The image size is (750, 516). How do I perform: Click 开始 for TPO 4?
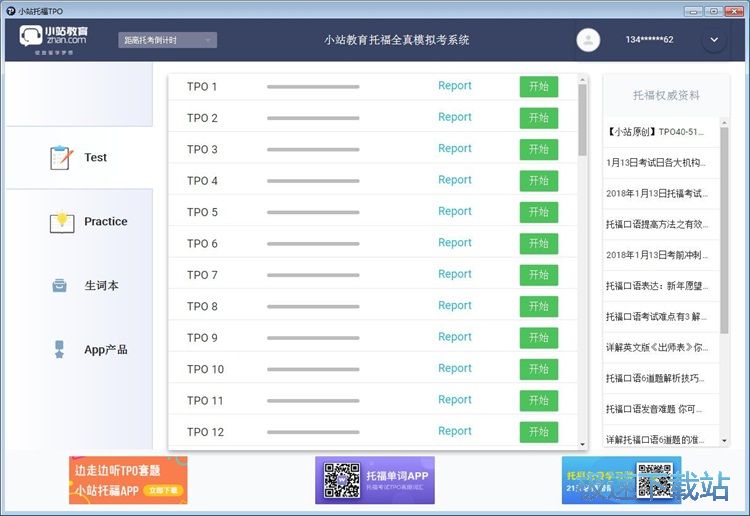pyautogui.click(x=539, y=181)
